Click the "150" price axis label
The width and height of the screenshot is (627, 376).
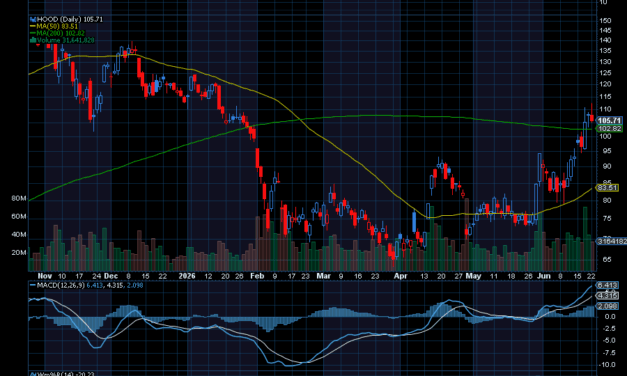[x=605, y=20]
